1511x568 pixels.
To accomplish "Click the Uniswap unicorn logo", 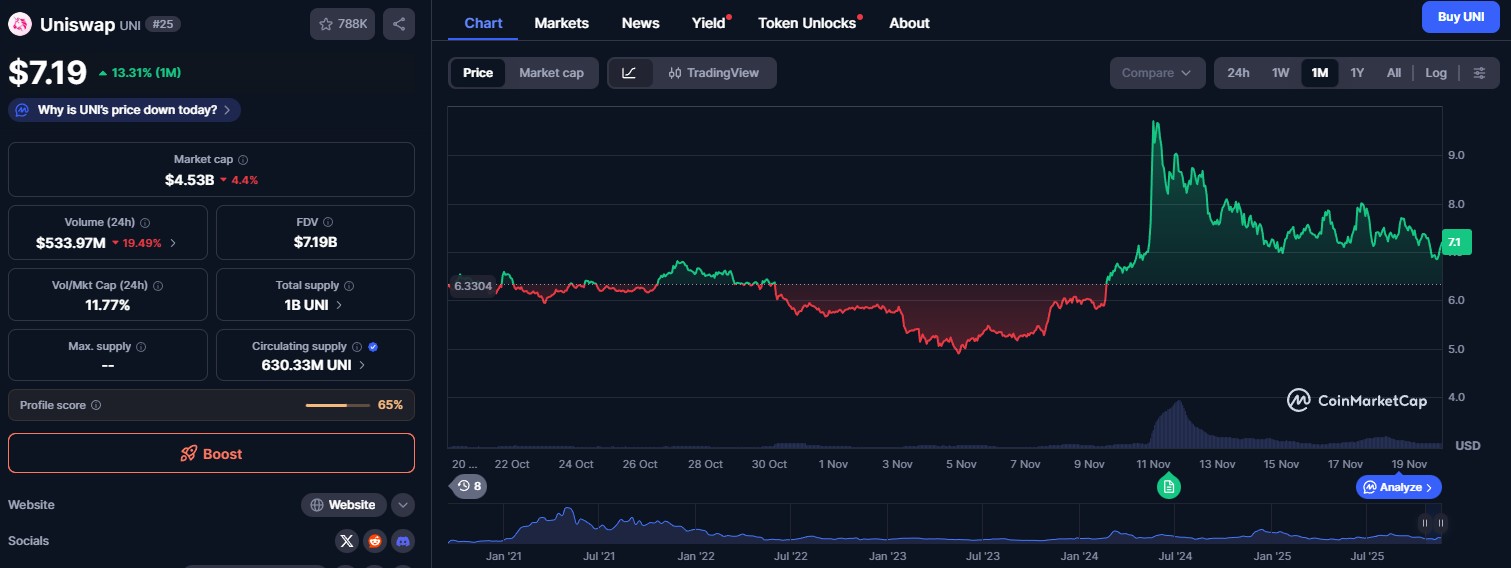I will coord(20,24).
